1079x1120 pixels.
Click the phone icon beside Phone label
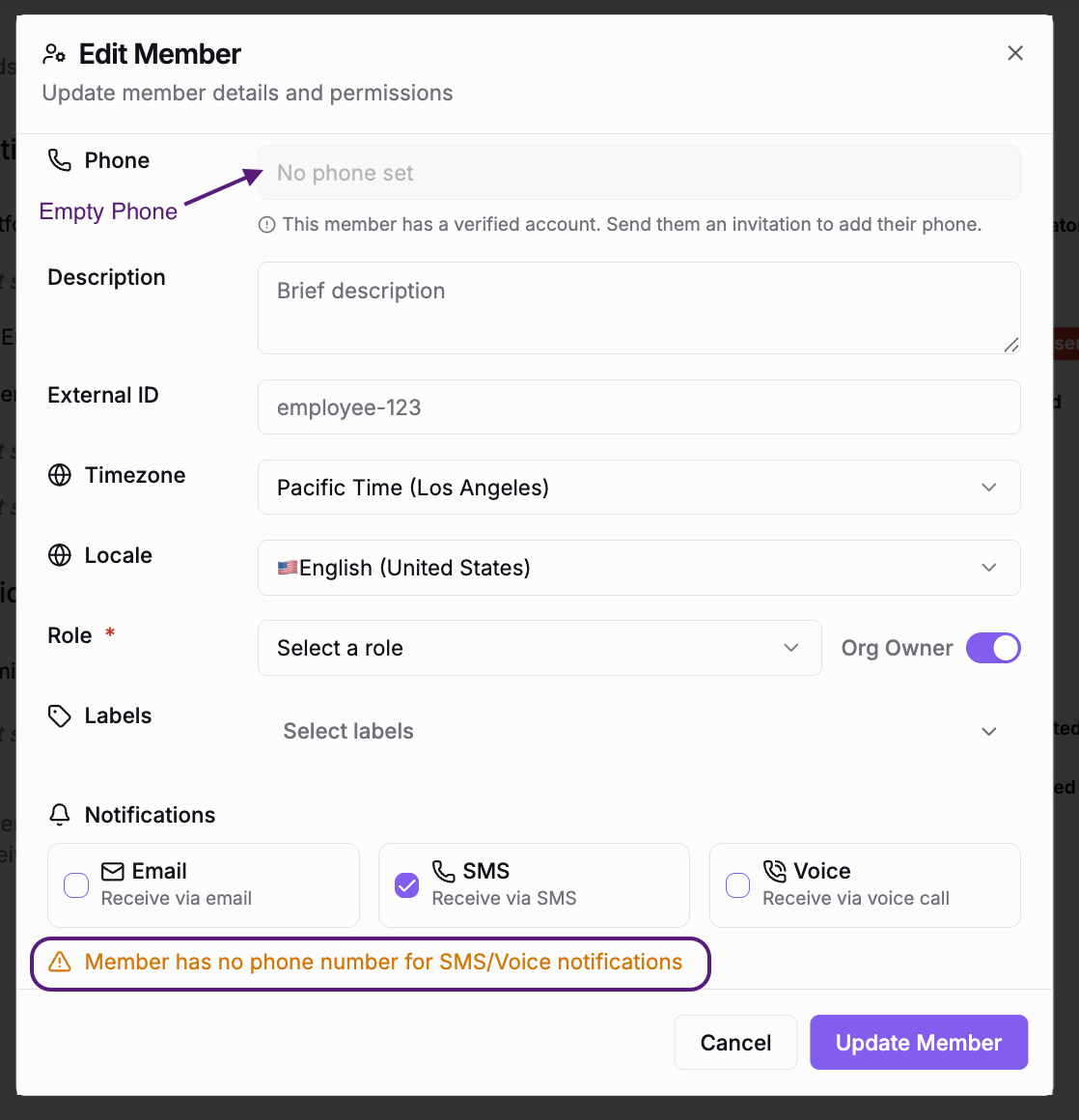[58, 159]
